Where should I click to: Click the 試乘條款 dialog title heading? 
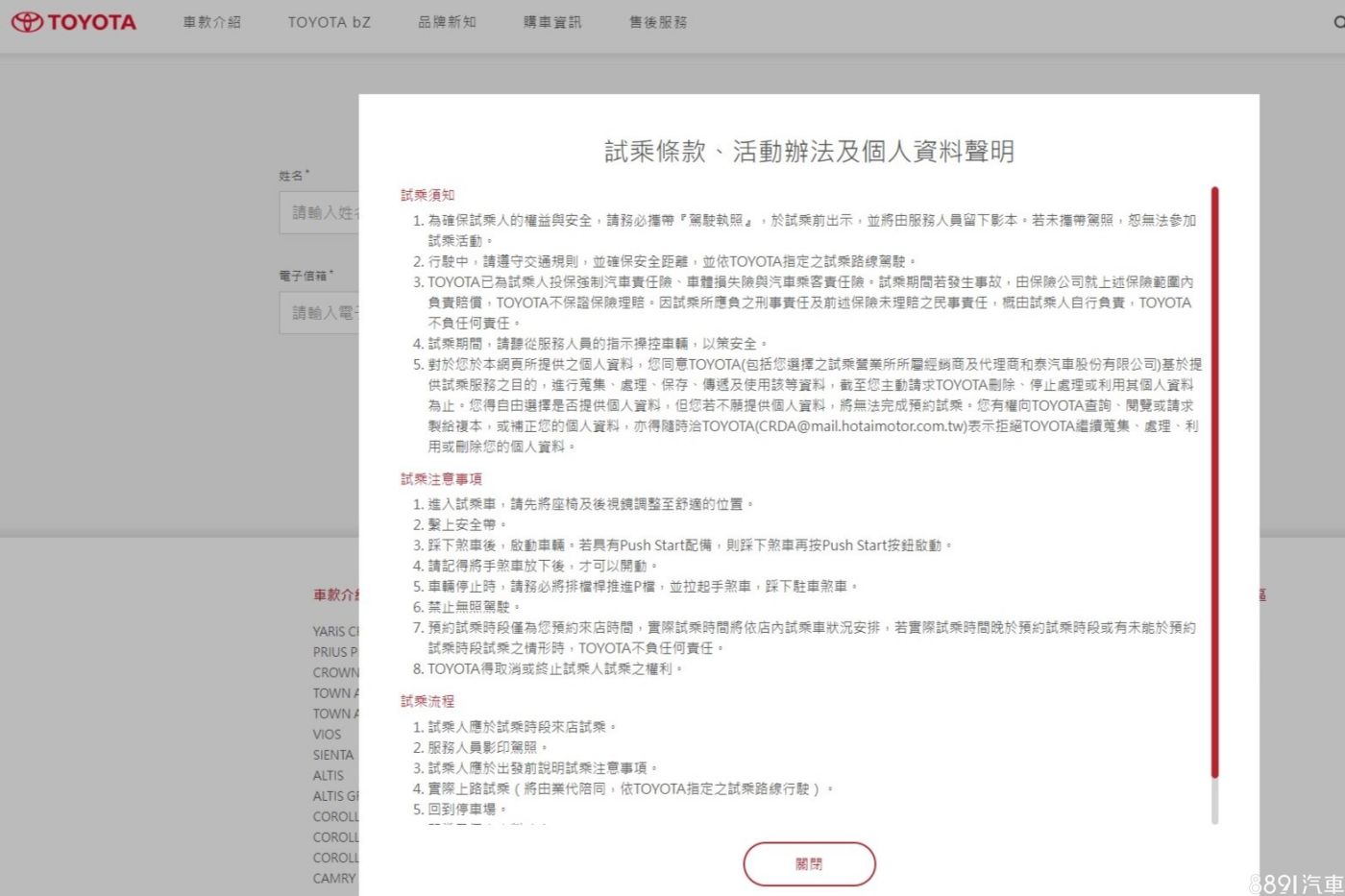click(x=809, y=152)
